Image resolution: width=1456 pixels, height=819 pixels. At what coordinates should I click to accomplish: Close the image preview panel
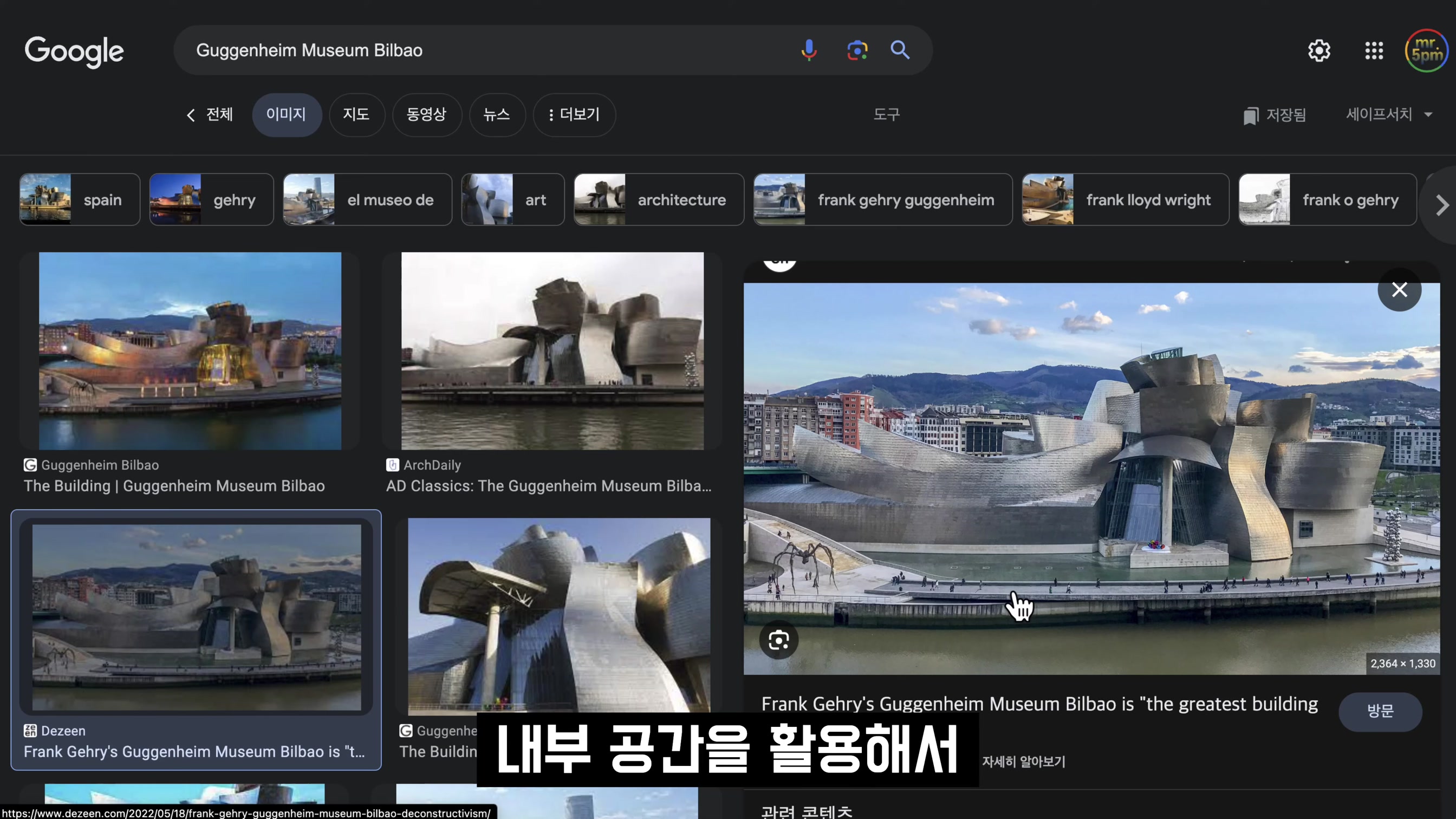pos(1400,289)
